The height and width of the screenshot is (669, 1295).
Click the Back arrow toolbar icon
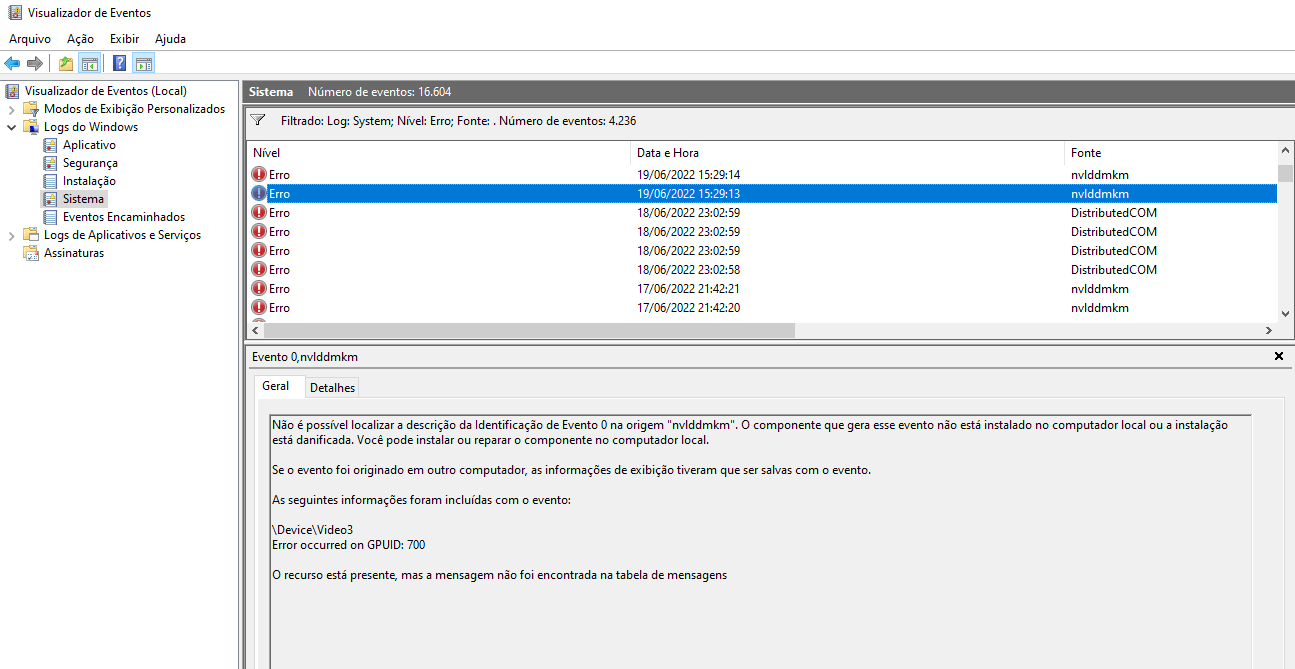click(x=13, y=64)
